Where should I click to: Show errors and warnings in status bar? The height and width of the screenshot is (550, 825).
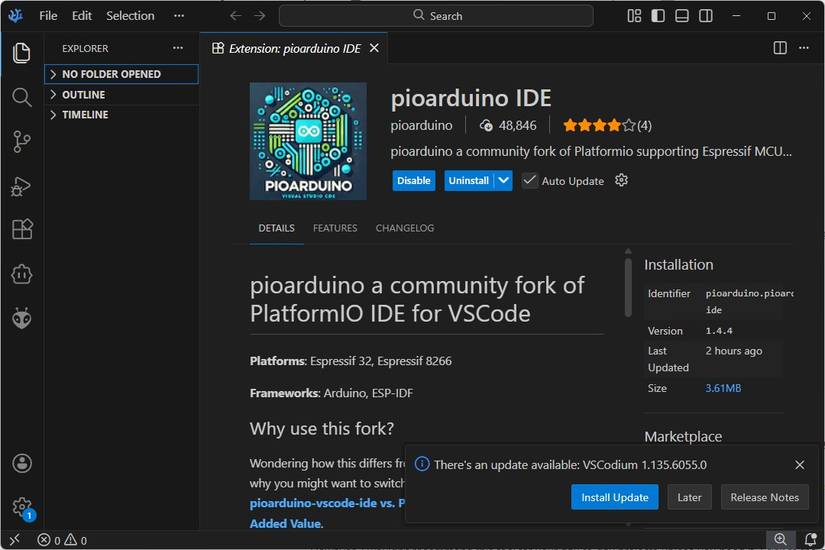coord(62,540)
